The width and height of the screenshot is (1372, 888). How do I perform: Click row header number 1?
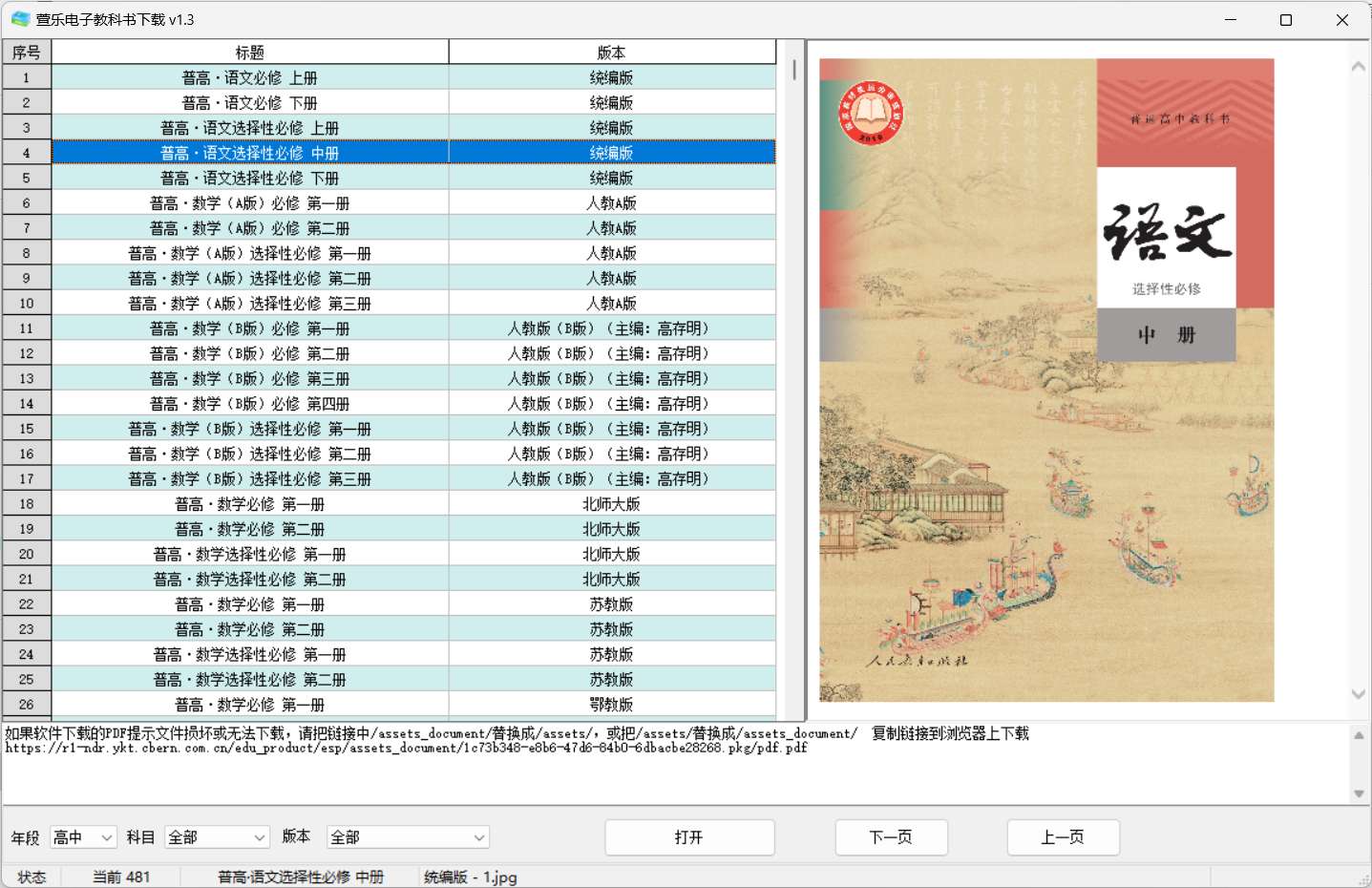(27, 78)
